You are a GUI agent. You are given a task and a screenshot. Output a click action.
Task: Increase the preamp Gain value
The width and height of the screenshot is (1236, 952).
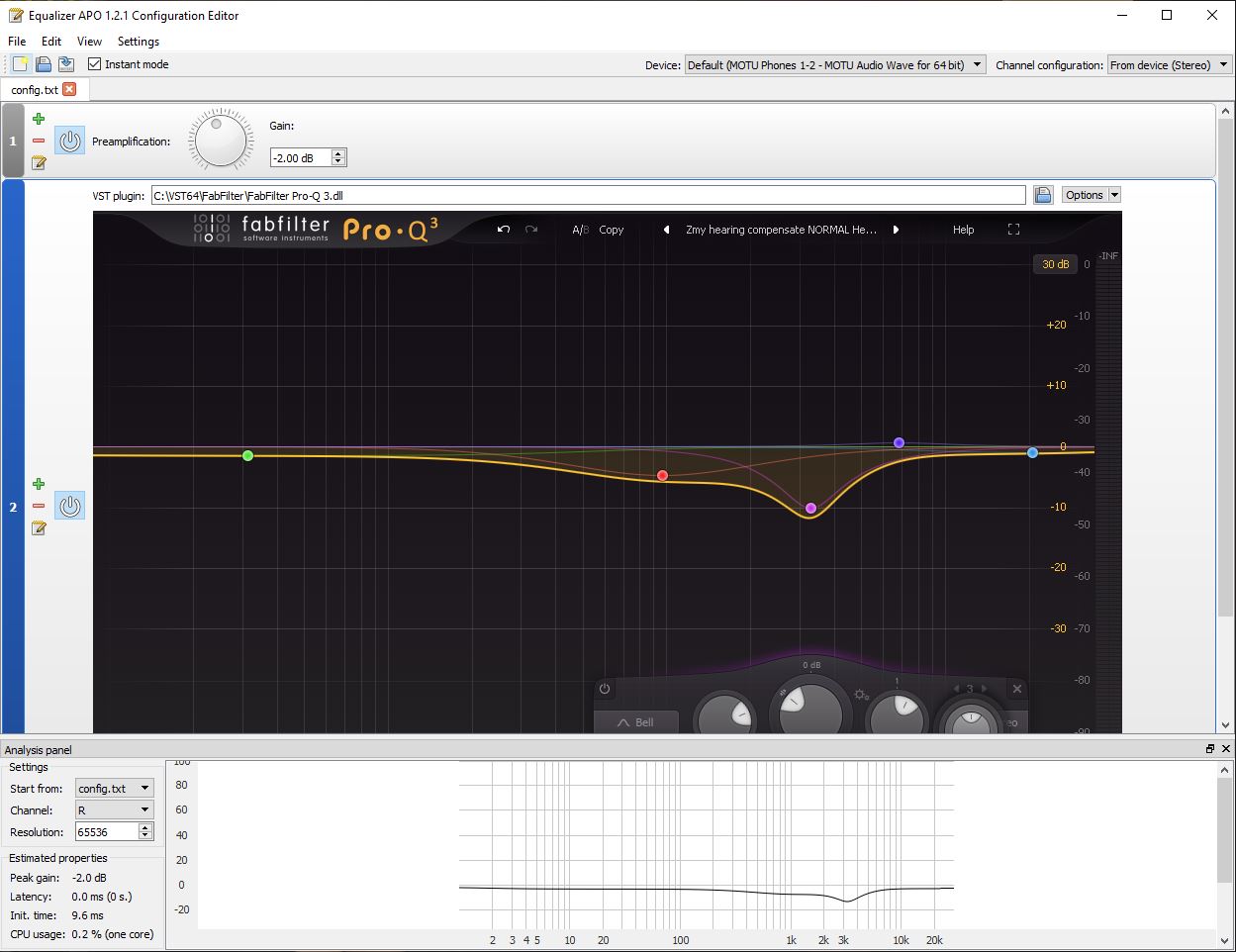338,153
